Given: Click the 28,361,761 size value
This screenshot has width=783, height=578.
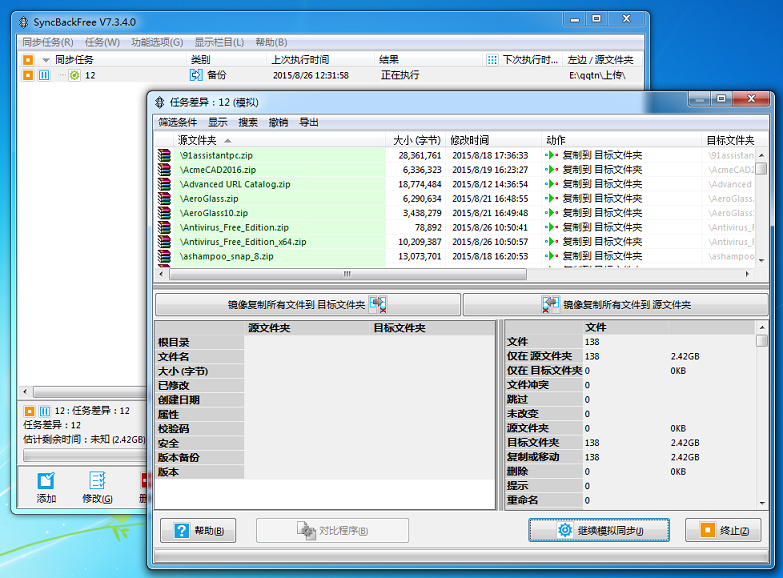Looking at the screenshot, I should pos(420,155).
